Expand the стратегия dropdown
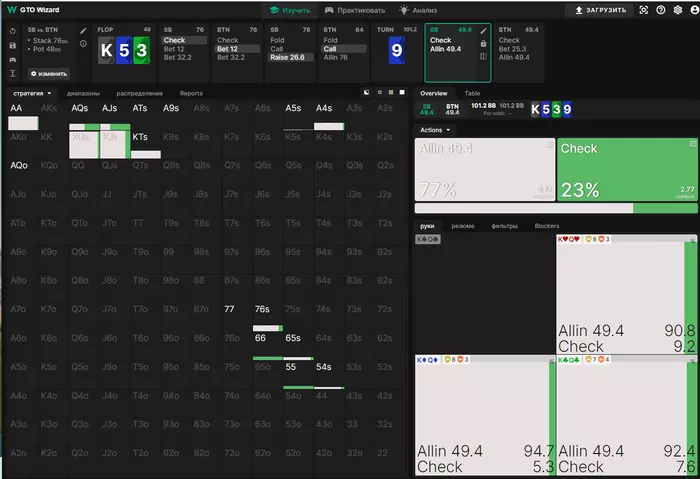 tap(32, 93)
